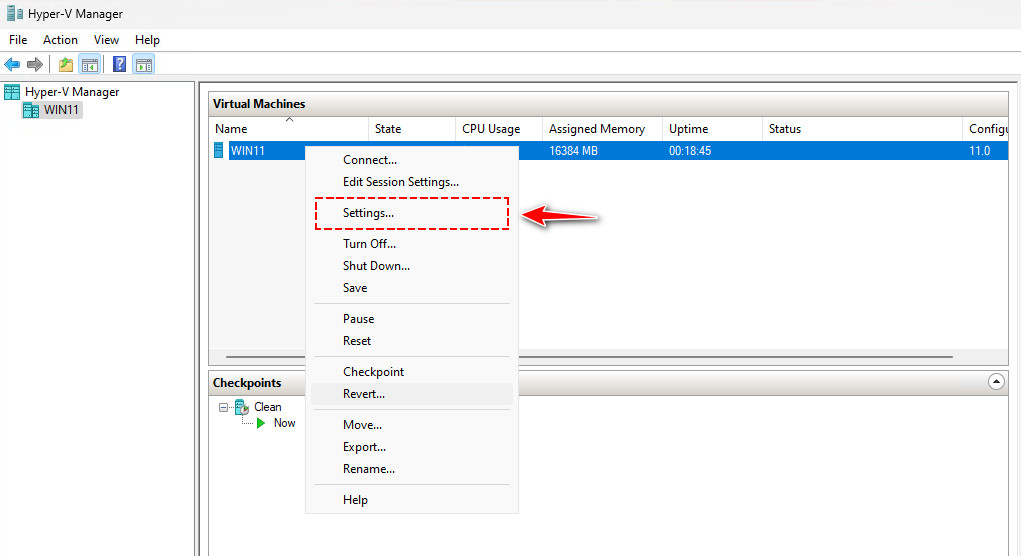The height and width of the screenshot is (556, 1021).
Task: Click the WIN11 name in VM list
Action: (x=248, y=150)
